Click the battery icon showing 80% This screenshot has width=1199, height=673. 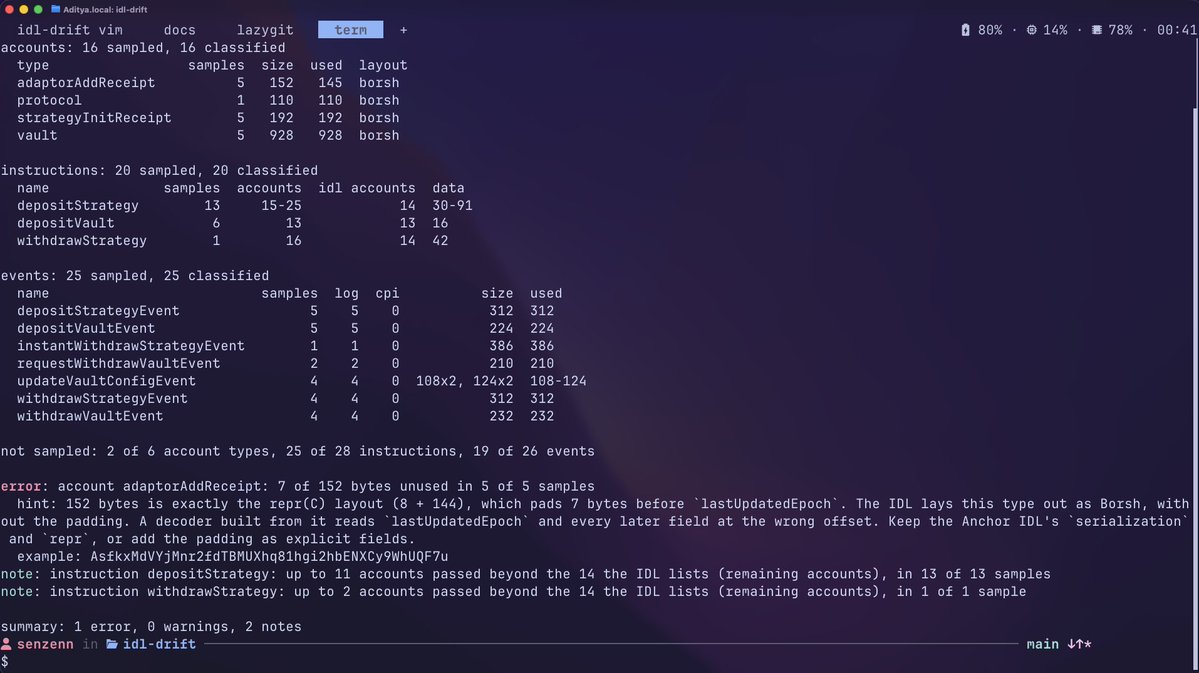coord(965,30)
